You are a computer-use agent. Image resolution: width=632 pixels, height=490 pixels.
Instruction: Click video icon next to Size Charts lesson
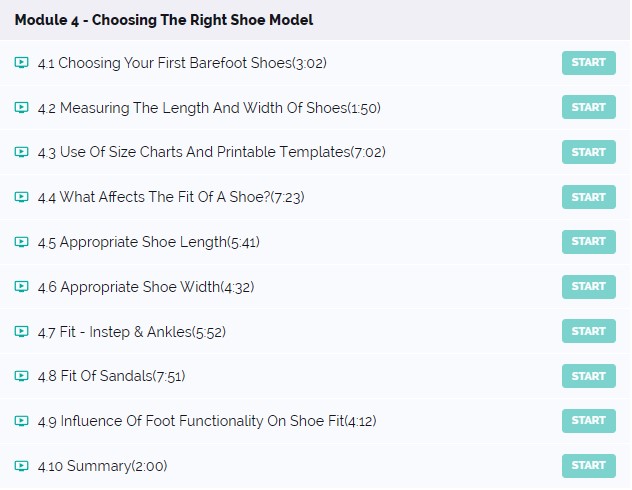coord(21,152)
